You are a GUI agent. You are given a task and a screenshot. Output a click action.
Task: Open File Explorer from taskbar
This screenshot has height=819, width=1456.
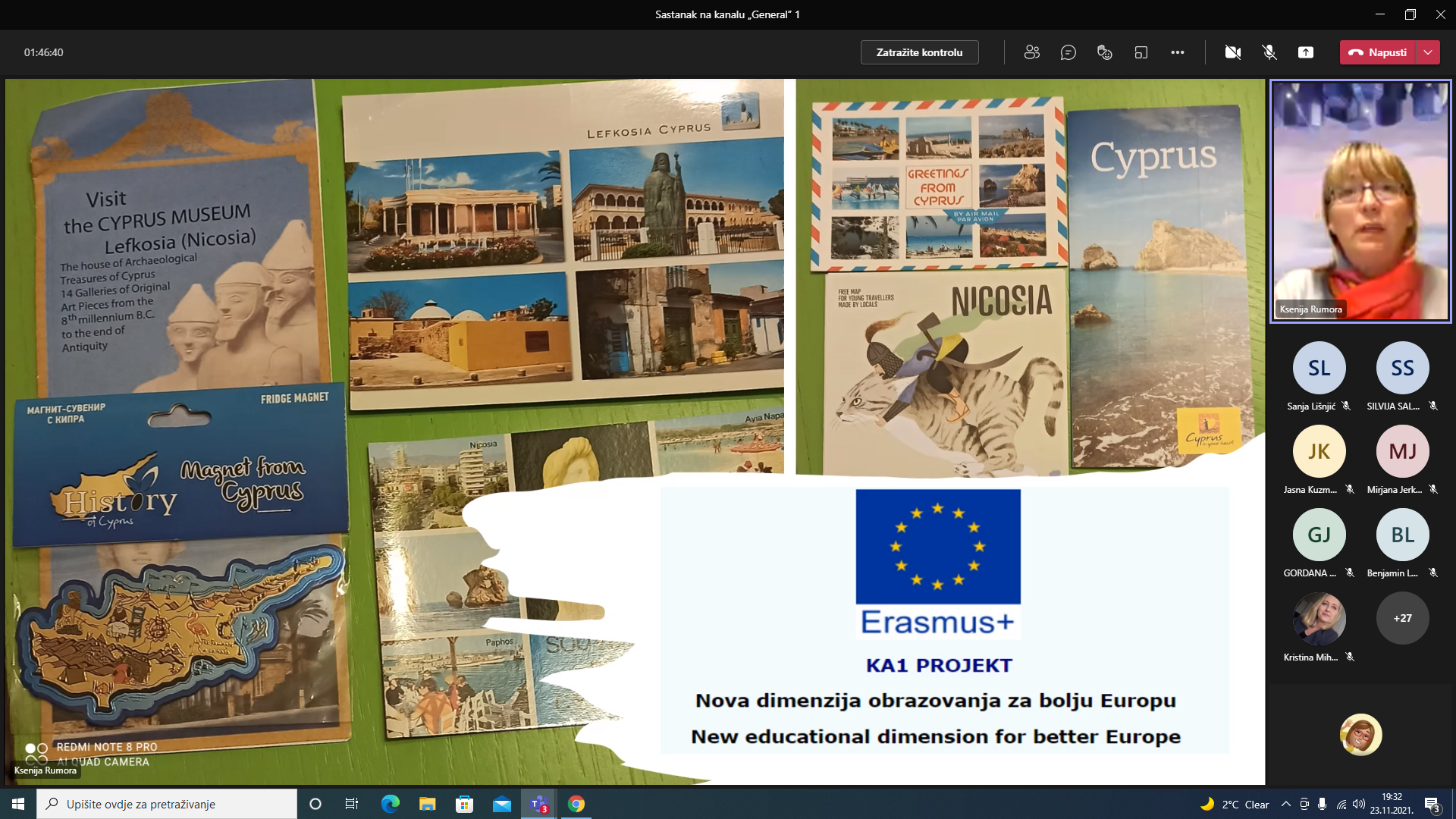click(x=427, y=804)
